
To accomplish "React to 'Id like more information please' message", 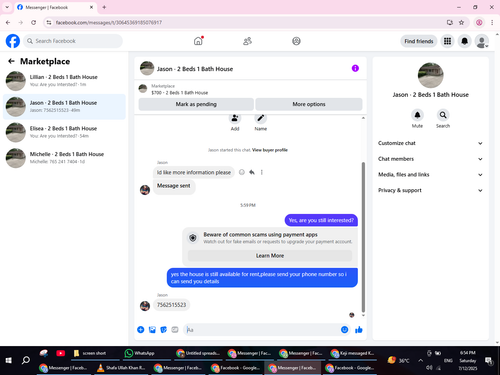I will click(x=242, y=172).
